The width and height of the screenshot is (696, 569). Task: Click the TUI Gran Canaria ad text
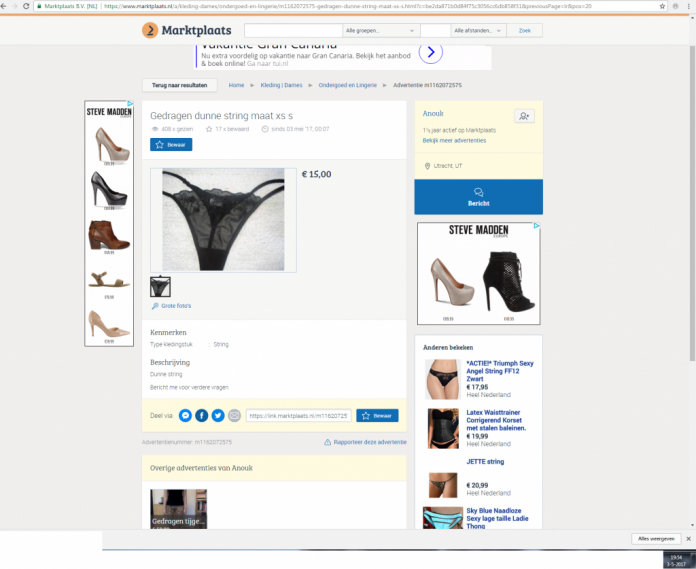click(x=306, y=59)
